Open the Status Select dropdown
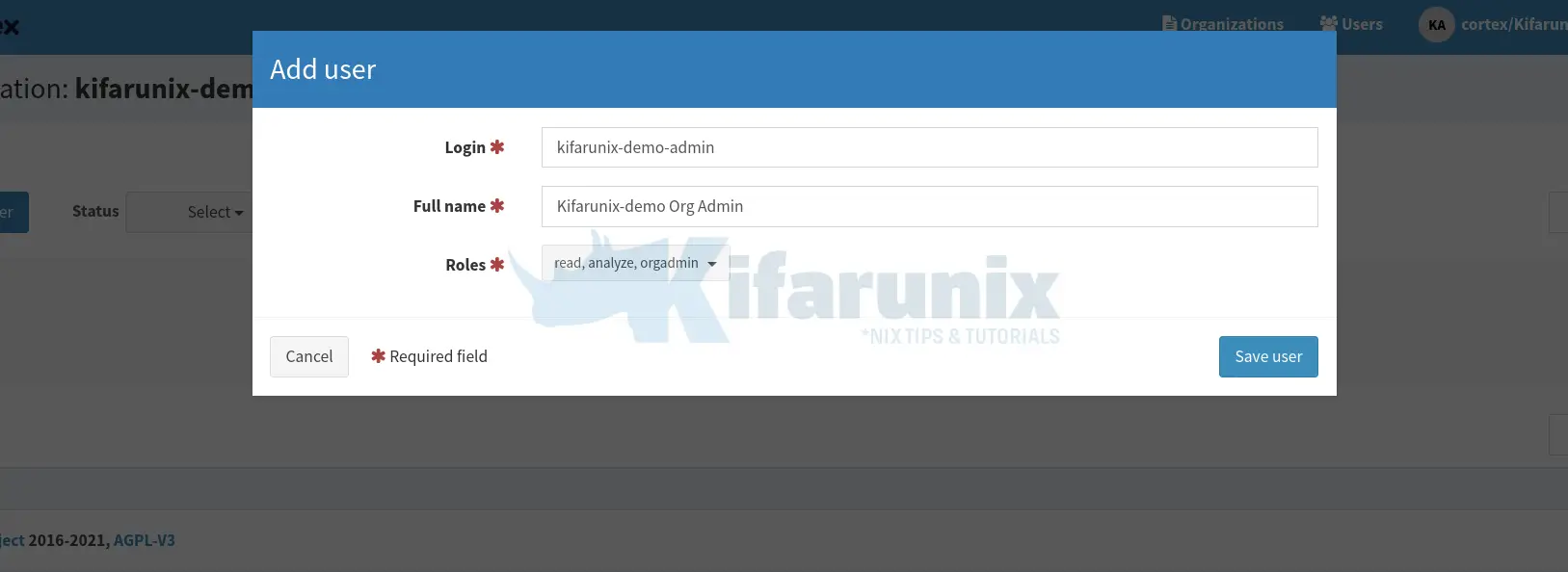 pos(191,212)
